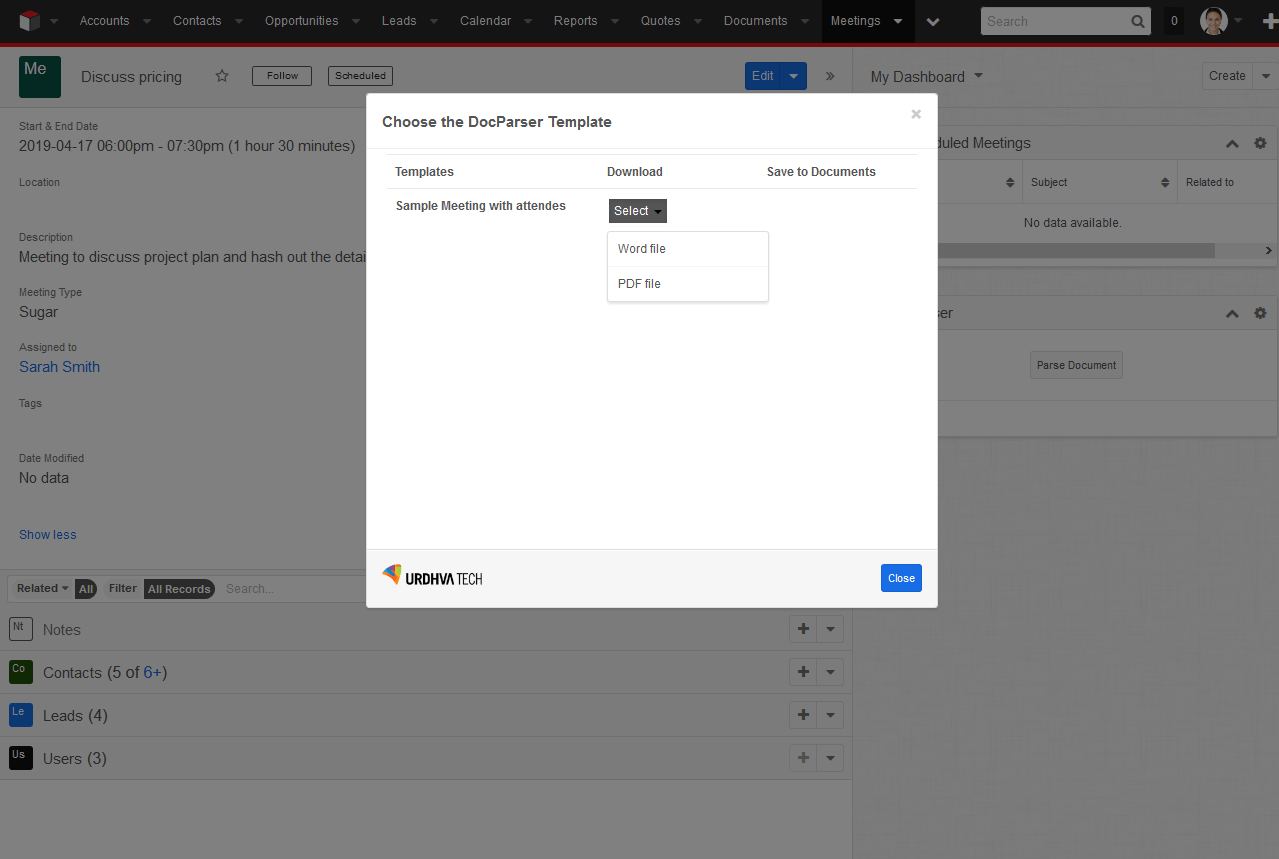
Task: Open gear settings on Scheduled Meetings dashlet
Action: (x=1260, y=143)
